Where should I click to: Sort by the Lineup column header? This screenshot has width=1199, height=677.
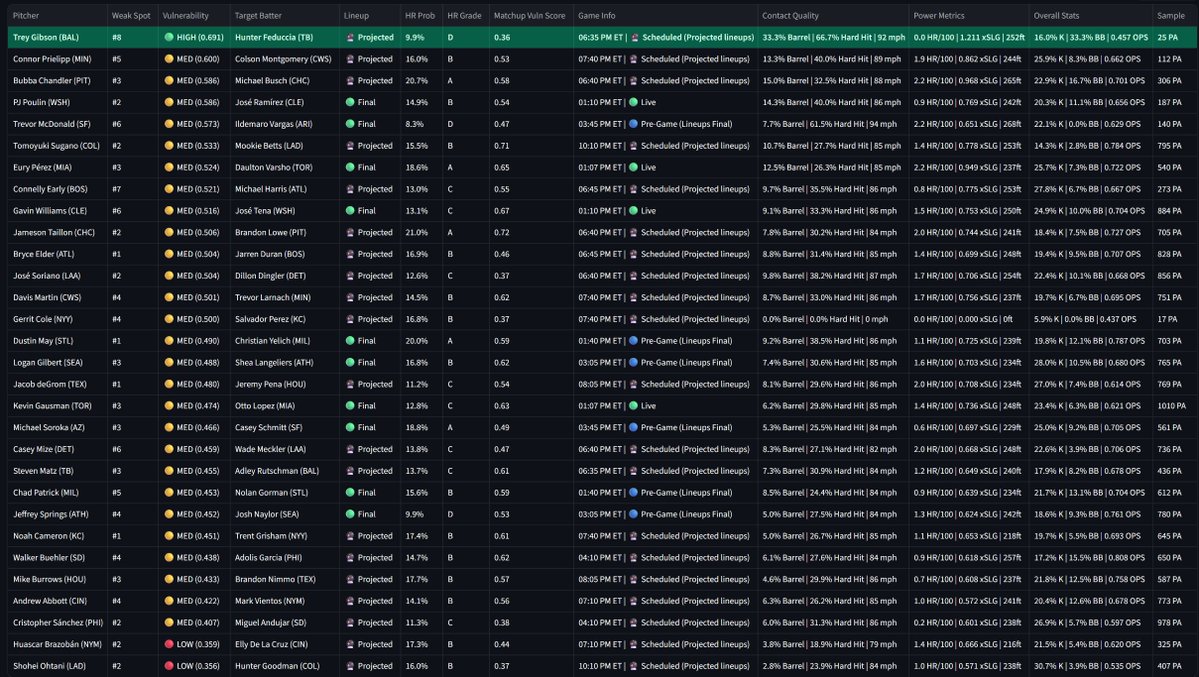click(x=356, y=15)
